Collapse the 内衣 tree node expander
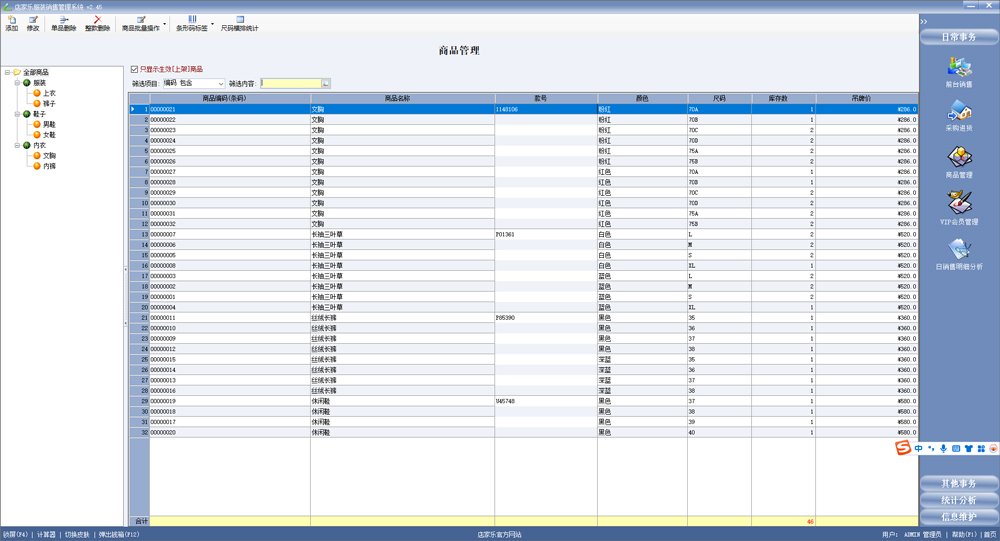This screenshot has height=541, width=1000. 17,145
